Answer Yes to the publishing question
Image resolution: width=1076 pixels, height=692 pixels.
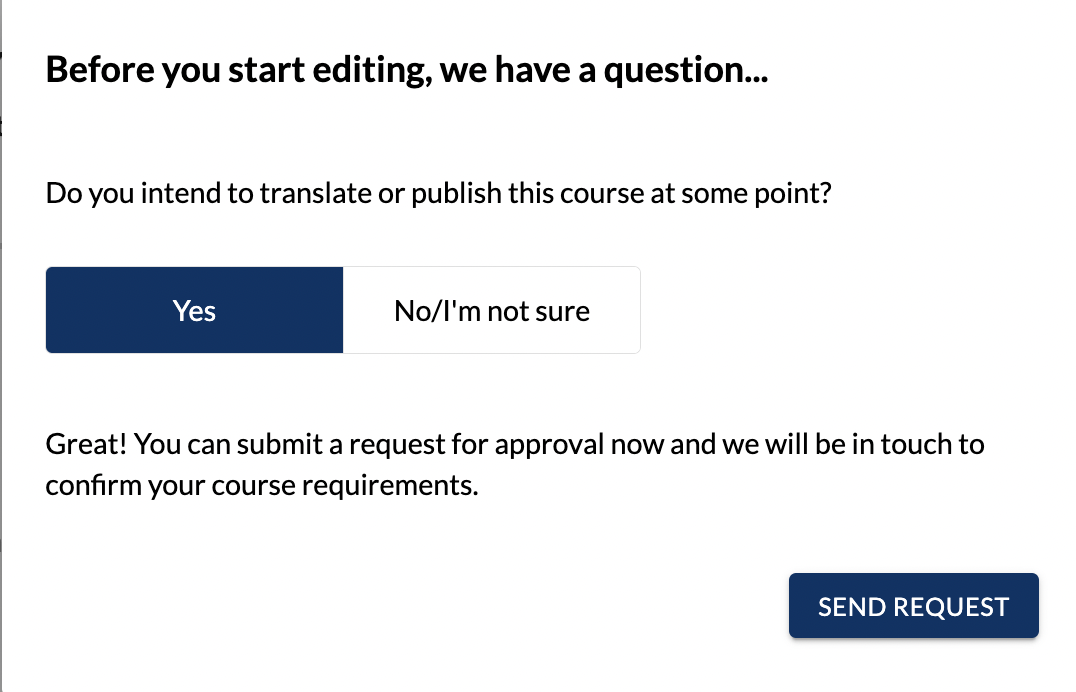click(195, 310)
